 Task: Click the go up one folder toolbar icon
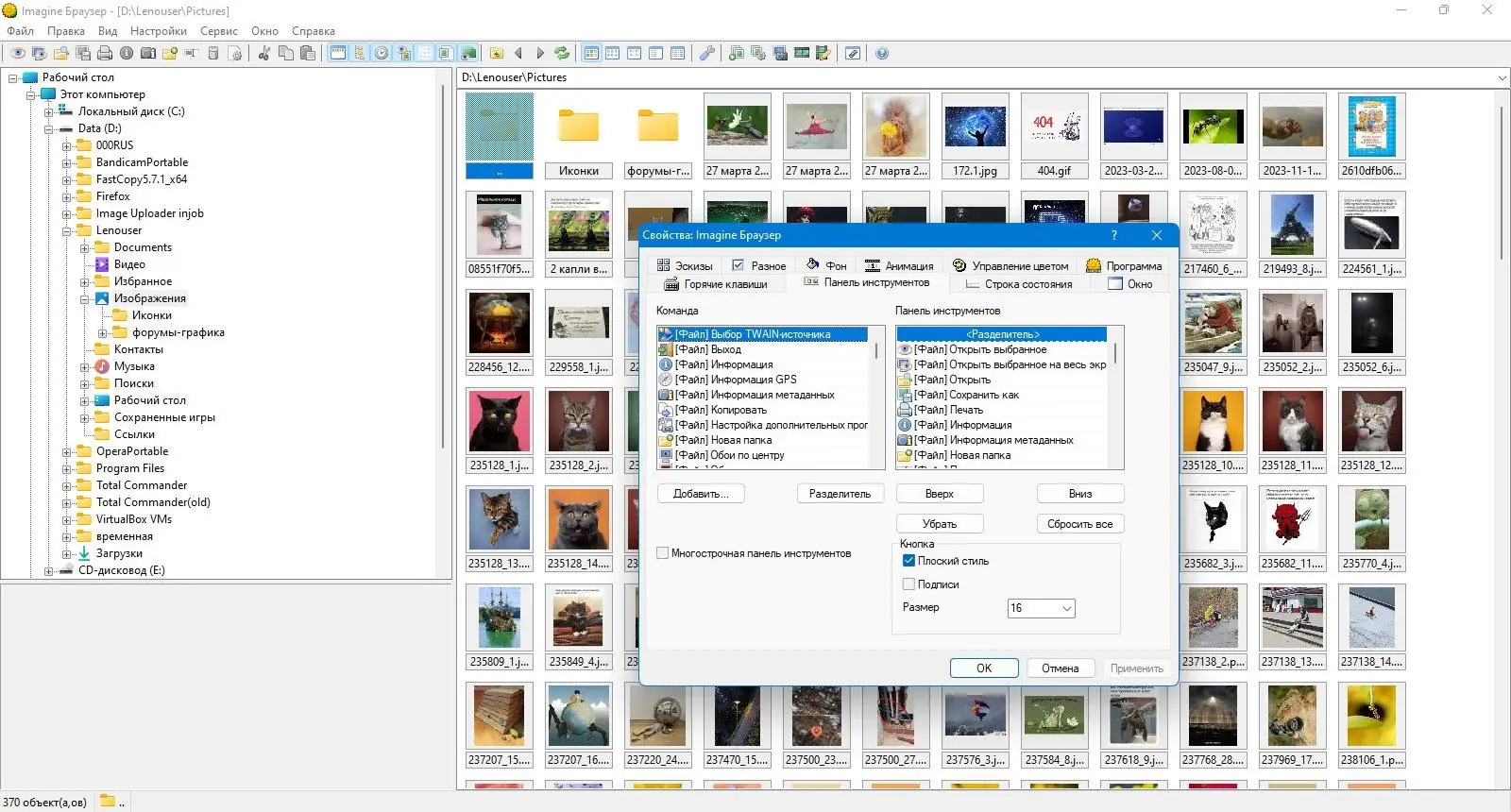(497, 54)
